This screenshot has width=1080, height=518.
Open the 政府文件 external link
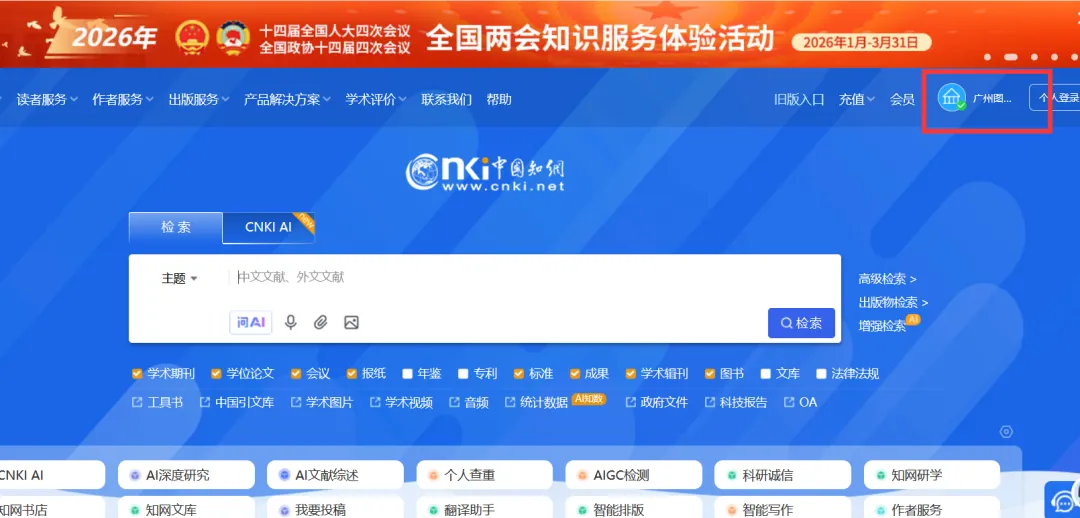pyautogui.click(x=656, y=402)
